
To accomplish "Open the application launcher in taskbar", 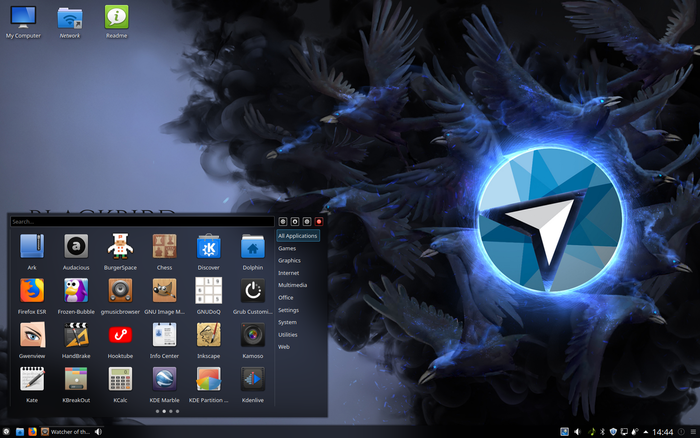I will point(6,432).
